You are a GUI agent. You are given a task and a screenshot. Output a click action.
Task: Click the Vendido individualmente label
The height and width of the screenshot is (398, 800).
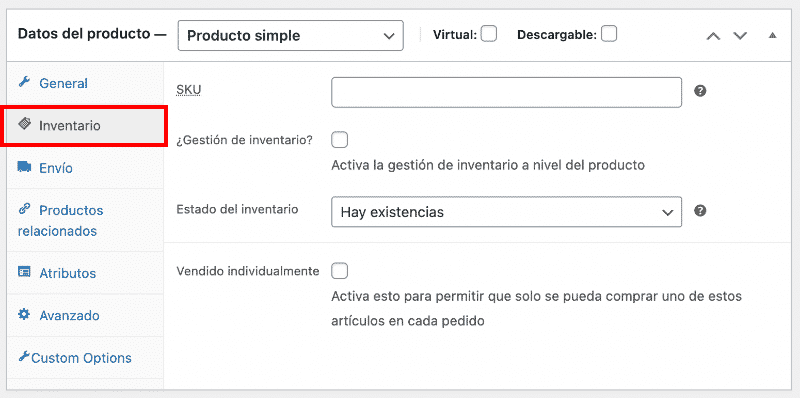[x=248, y=271]
